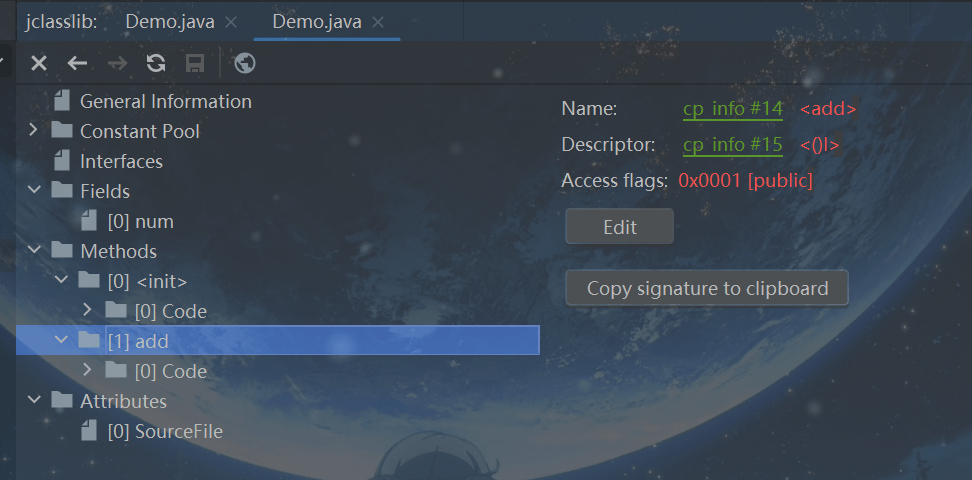Expand the Constant Pool node

pos(33,131)
